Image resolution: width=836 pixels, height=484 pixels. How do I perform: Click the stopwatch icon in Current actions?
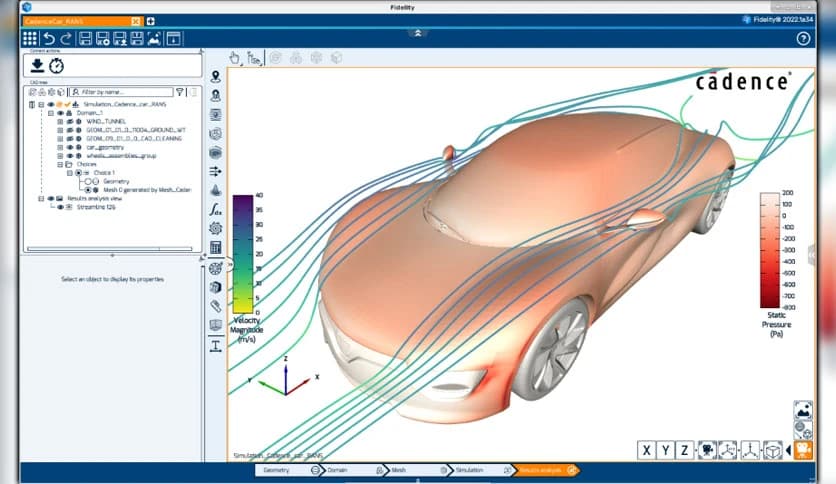point(56,66)
